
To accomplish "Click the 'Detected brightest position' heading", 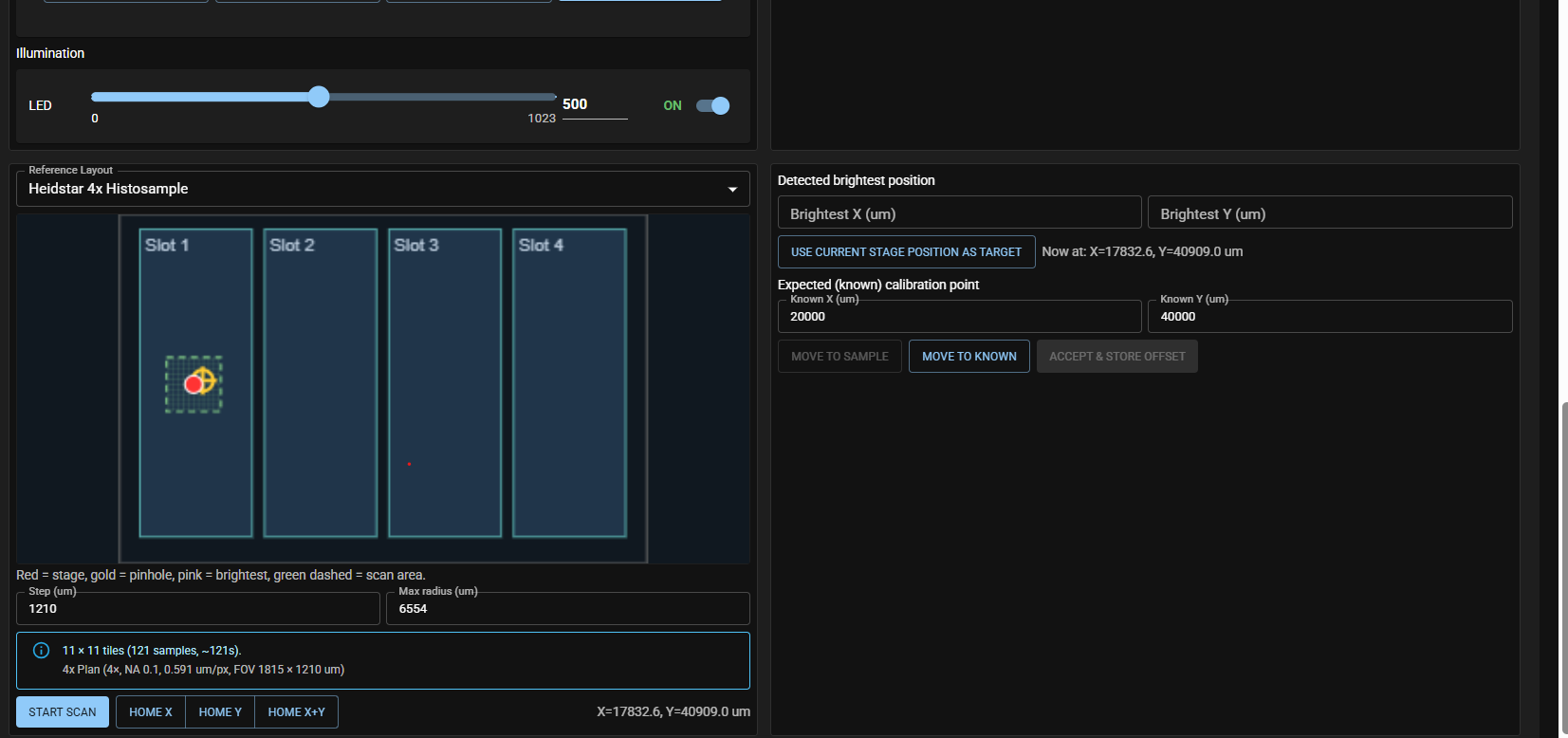I will [857, 180].
